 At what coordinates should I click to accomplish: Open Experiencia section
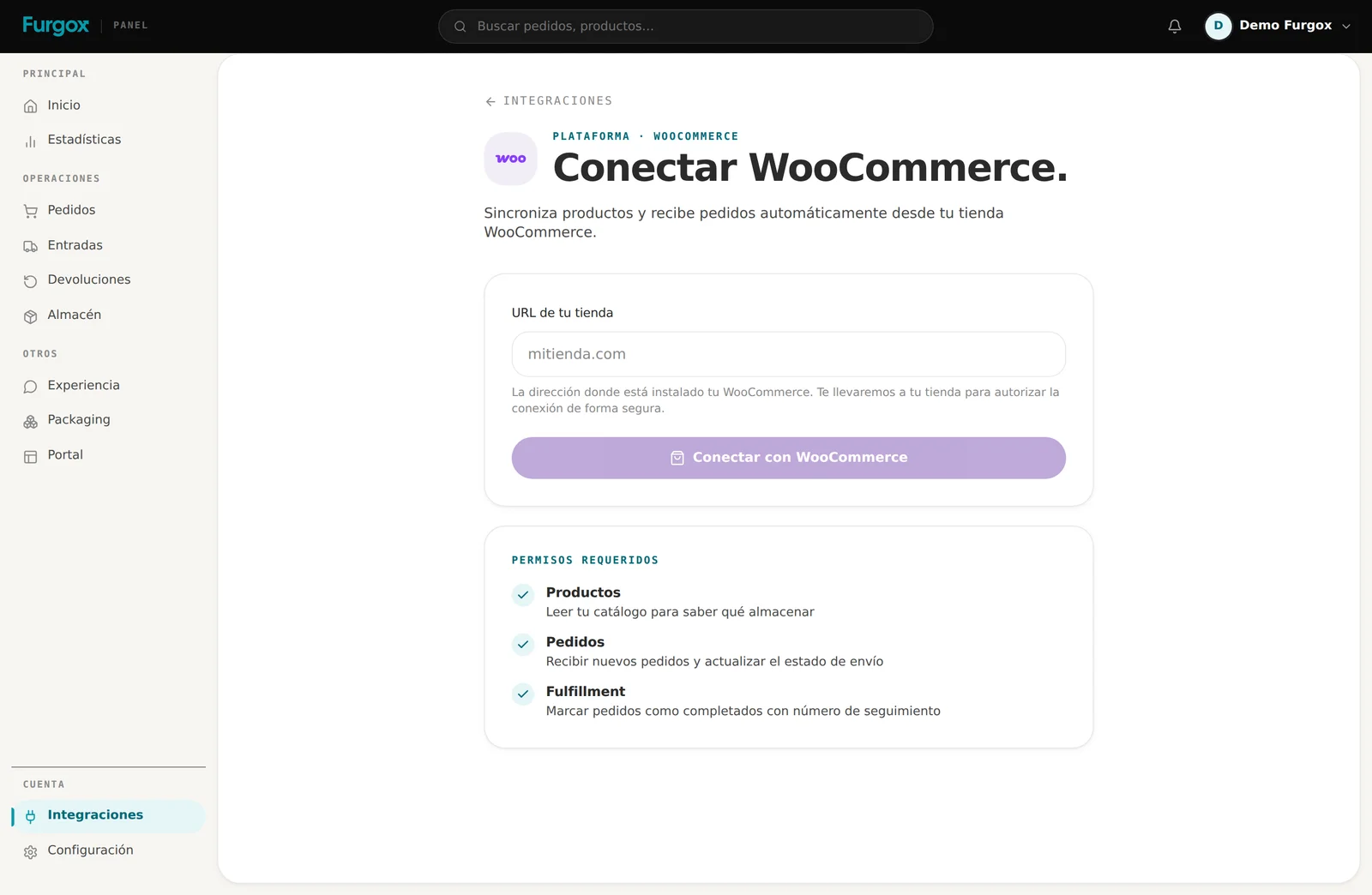[x=108, y=385]
